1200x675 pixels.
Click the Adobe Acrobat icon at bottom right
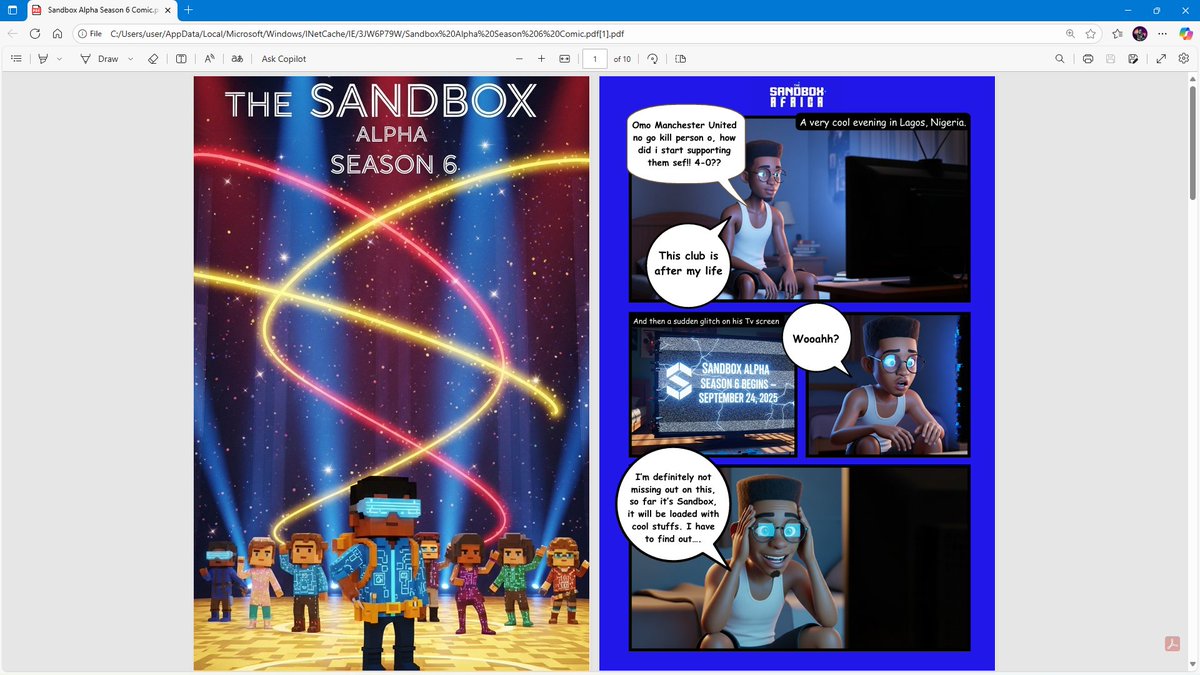1170,643
